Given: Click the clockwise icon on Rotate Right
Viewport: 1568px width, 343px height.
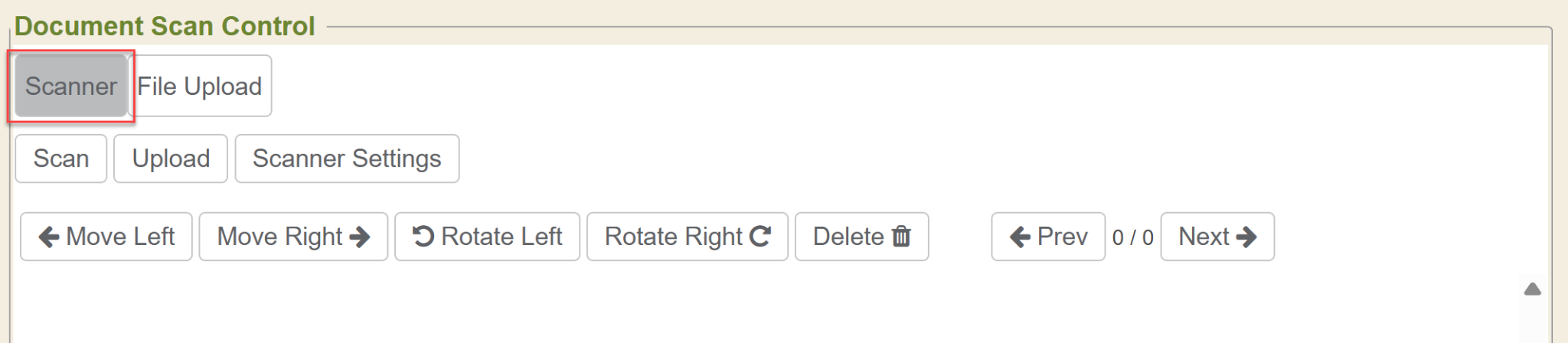Looking at the screenshot, I should pyautogui.click(x=760, y=237).
